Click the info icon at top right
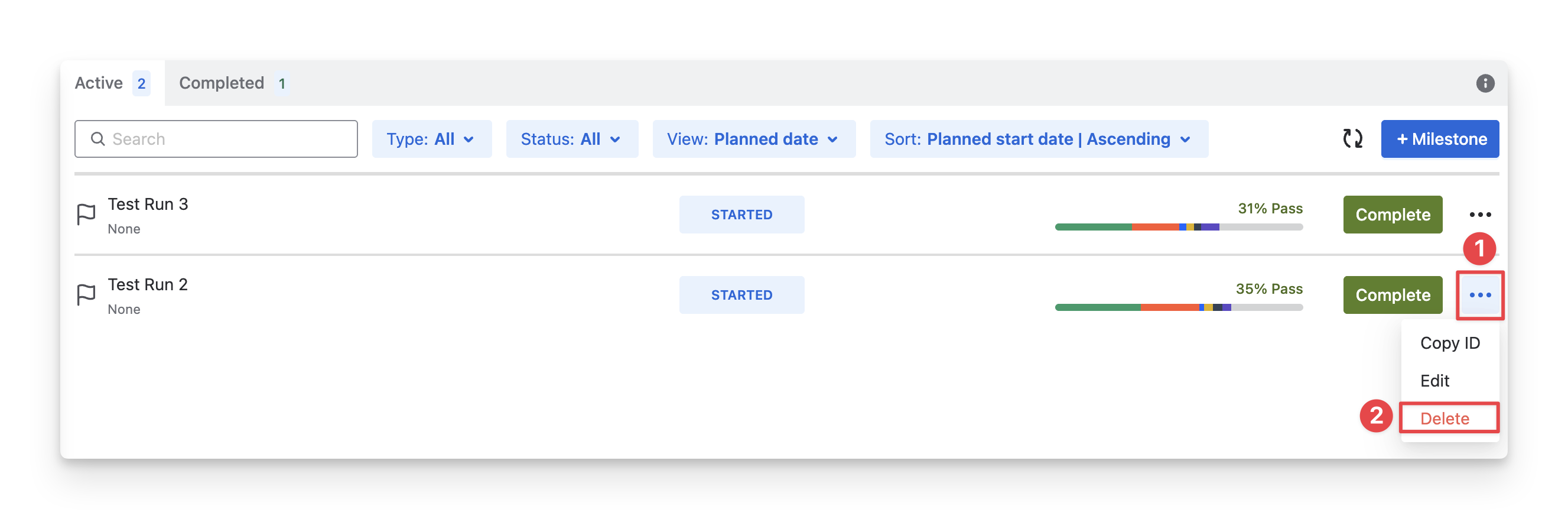The width and height of the screenshot is (1568, 519). click(1485, 83)
